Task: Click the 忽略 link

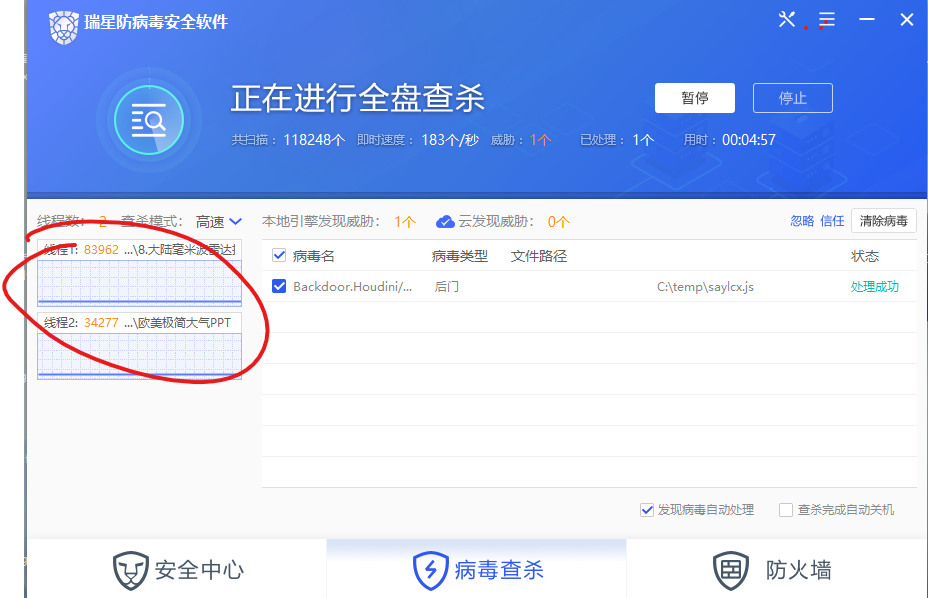Action: click(802, 221)
